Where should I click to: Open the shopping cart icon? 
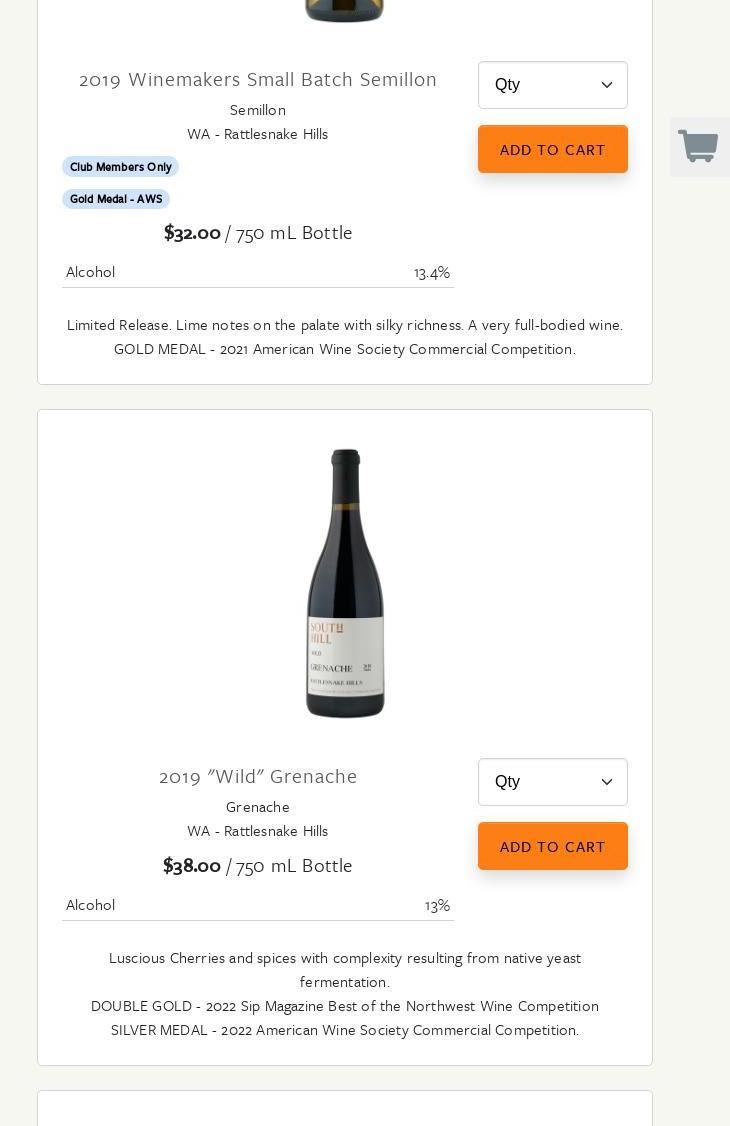[698, 146]
